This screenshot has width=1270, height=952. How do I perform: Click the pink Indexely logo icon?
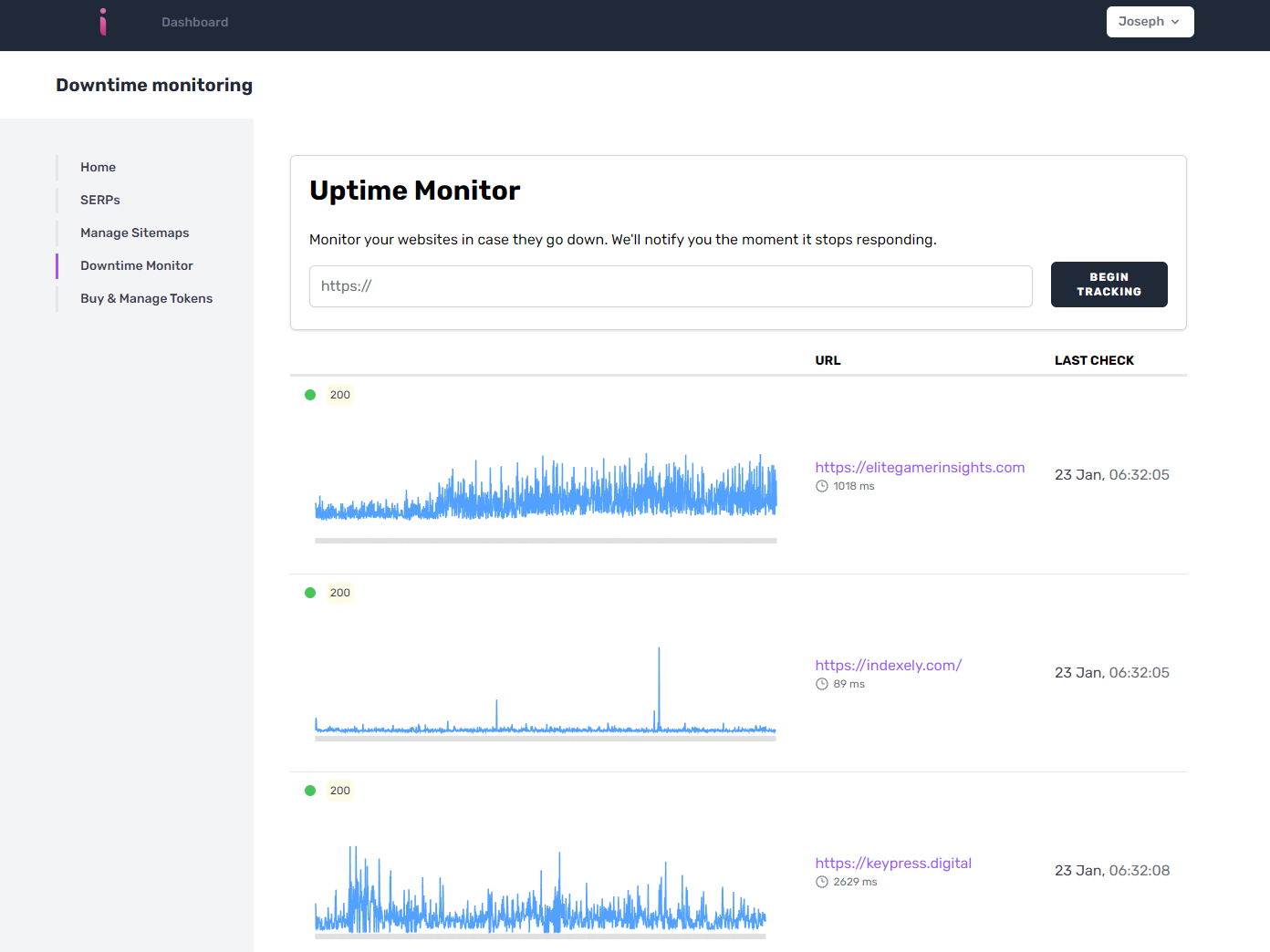point(103,22)
